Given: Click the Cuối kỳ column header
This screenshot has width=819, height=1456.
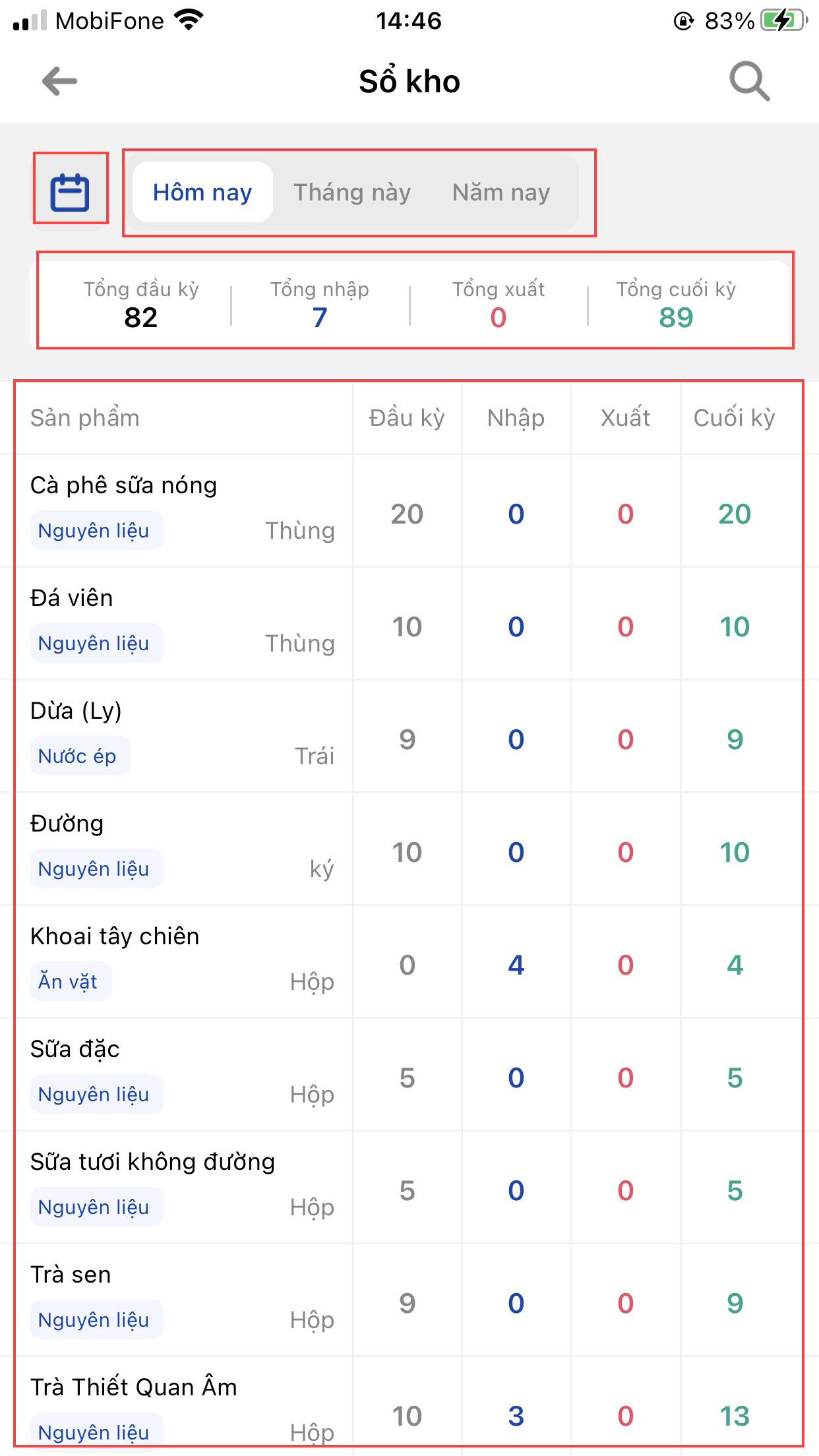Looking at the screenshot, I should pyautogui.click(x=734, y=418).
